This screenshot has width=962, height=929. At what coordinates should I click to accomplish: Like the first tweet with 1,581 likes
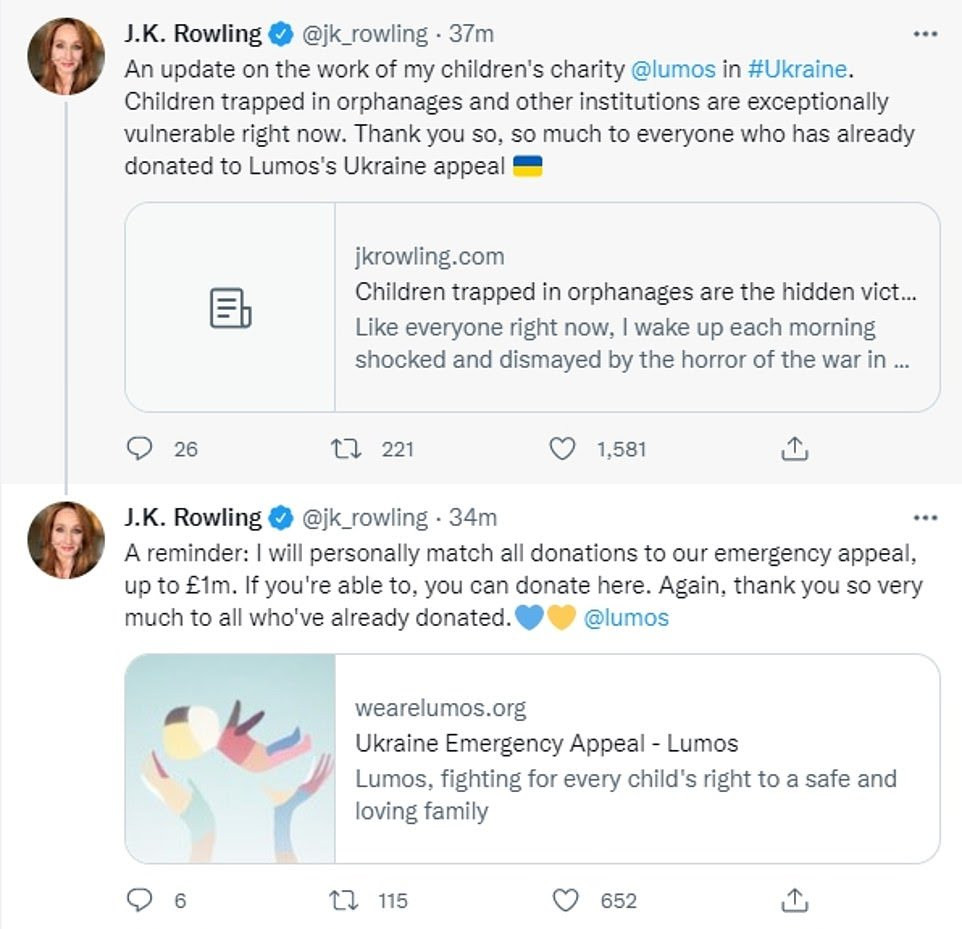pyautogui.click(x=565, y=449)
